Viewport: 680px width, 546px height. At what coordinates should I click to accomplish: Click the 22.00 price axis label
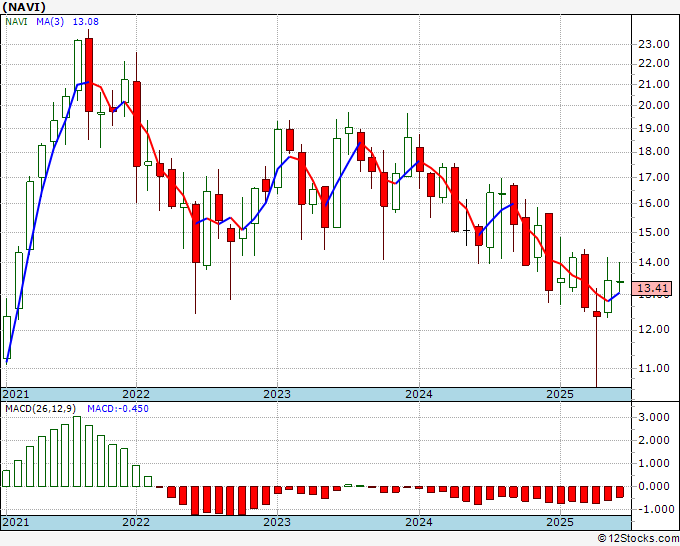[x=654, y=64]
